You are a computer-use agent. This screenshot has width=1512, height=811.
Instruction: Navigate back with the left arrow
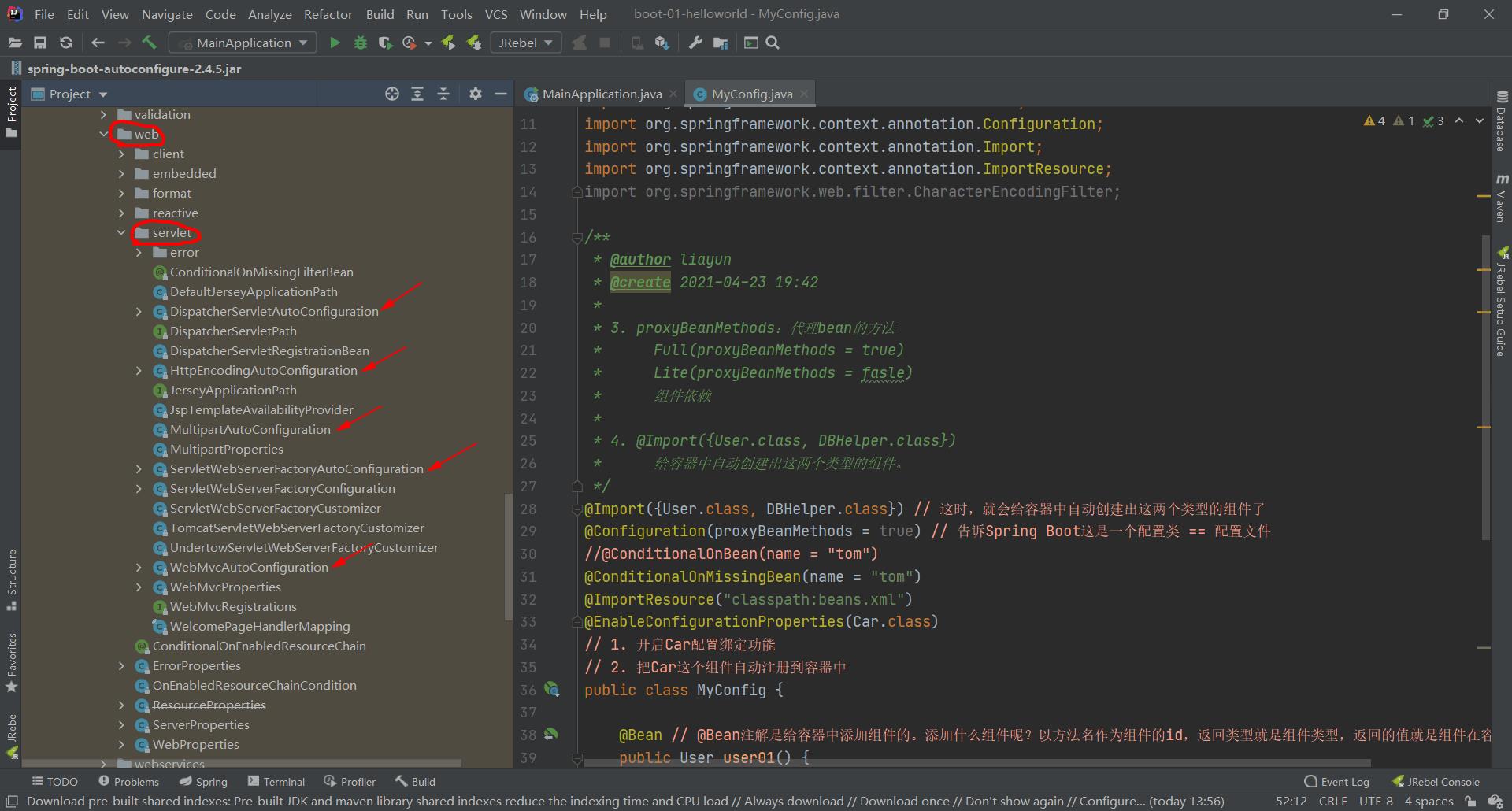click(98, 43)
